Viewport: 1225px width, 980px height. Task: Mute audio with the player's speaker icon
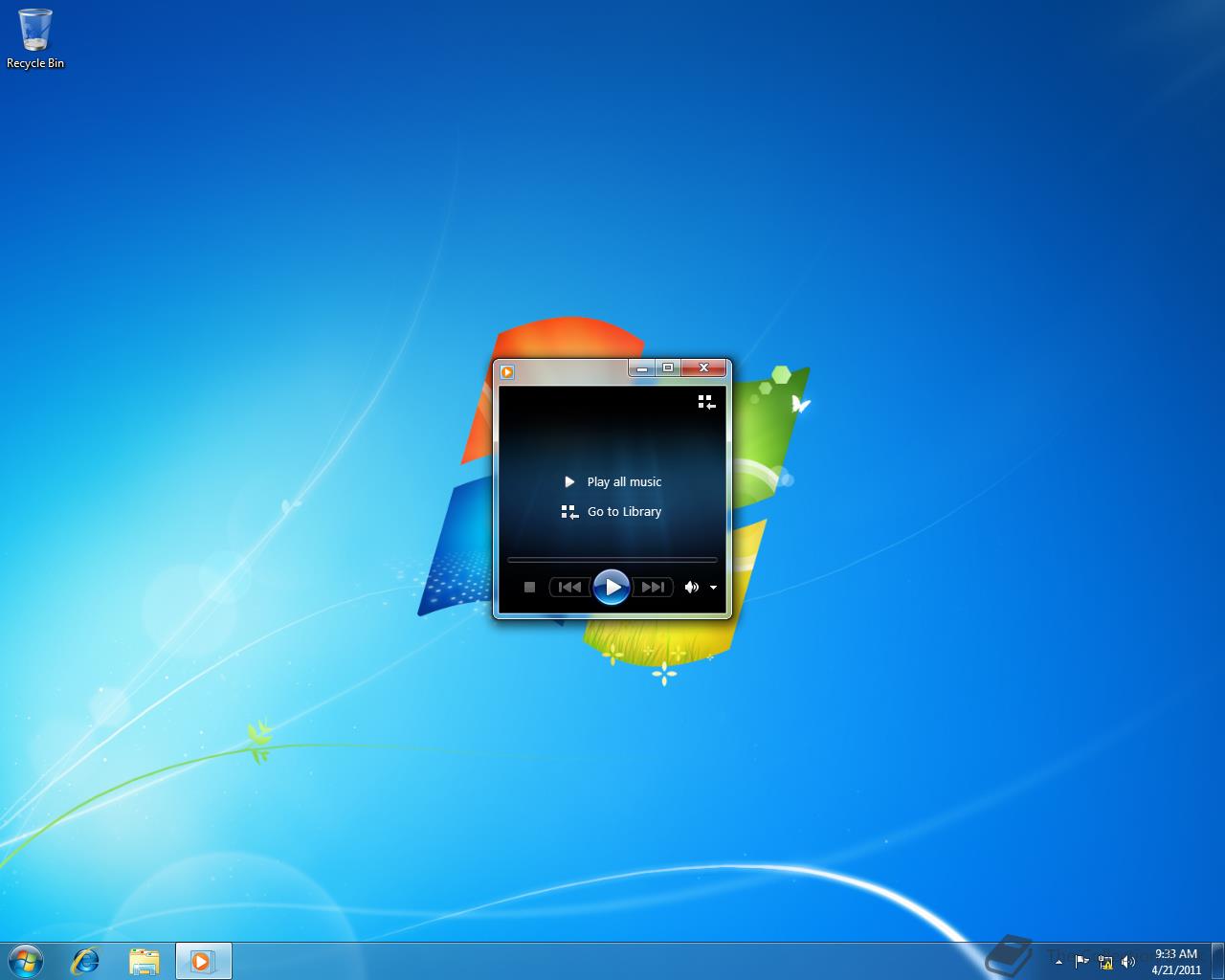click(692, 587)
